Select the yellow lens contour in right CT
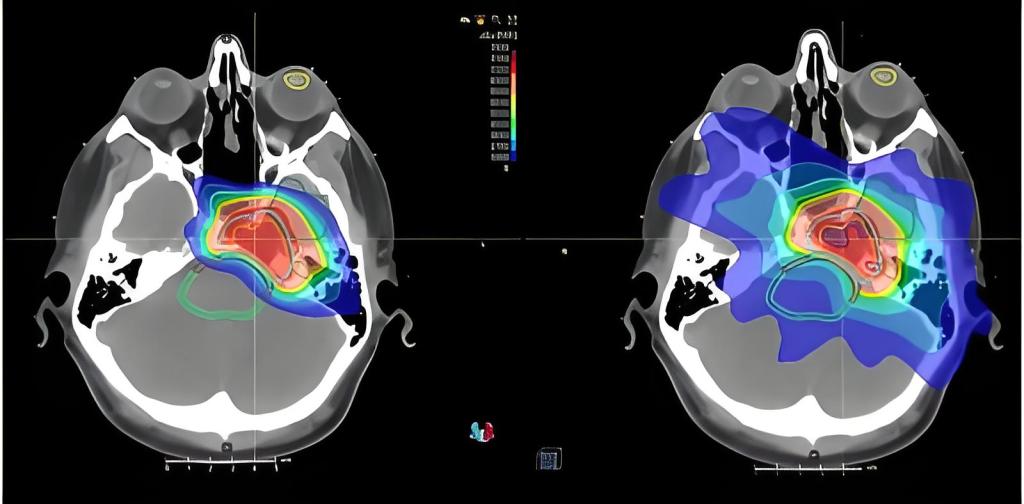Screen dimensions: 1024x504 (x=882, y=76)
